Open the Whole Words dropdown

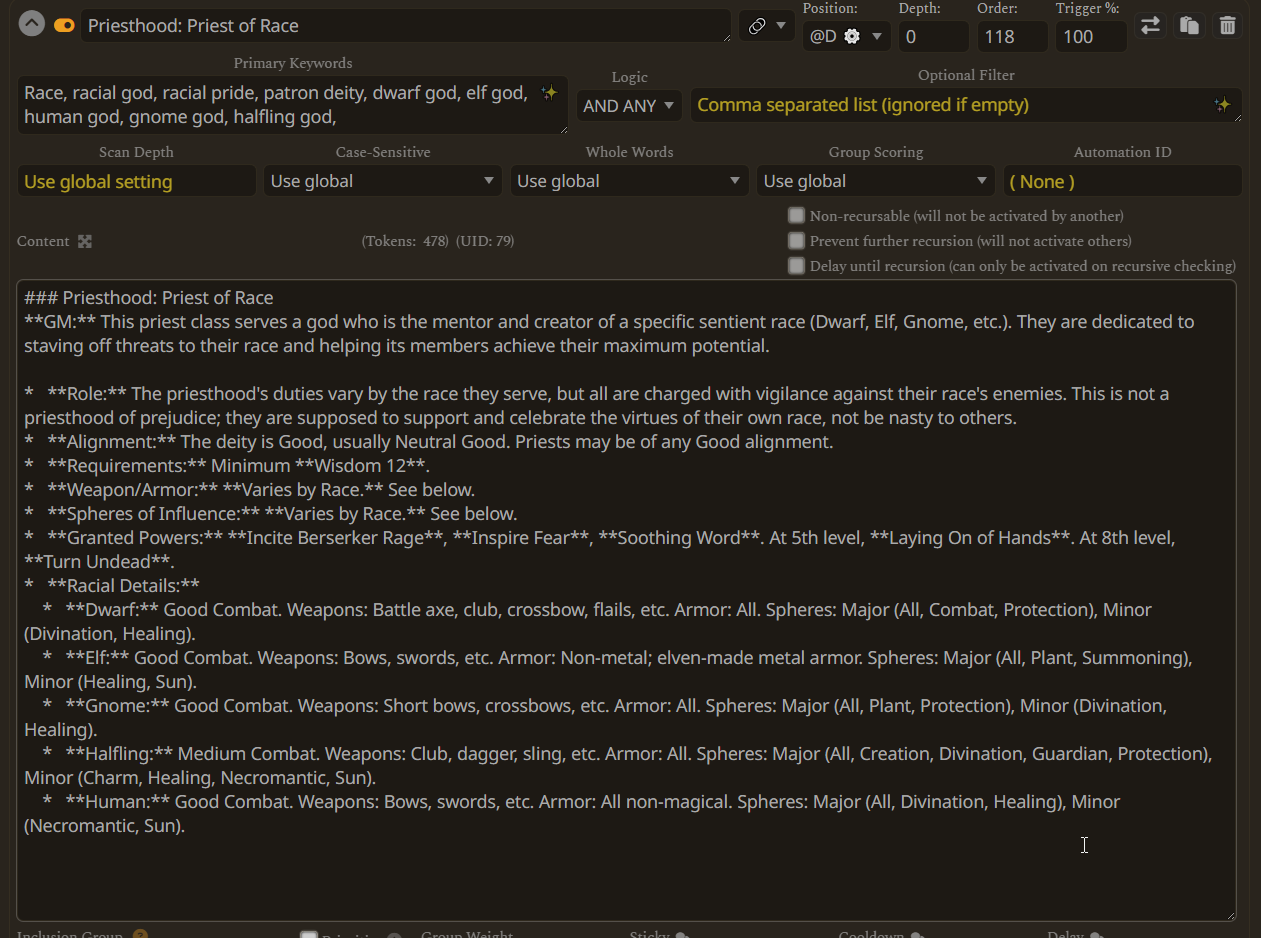click(630, 181)
